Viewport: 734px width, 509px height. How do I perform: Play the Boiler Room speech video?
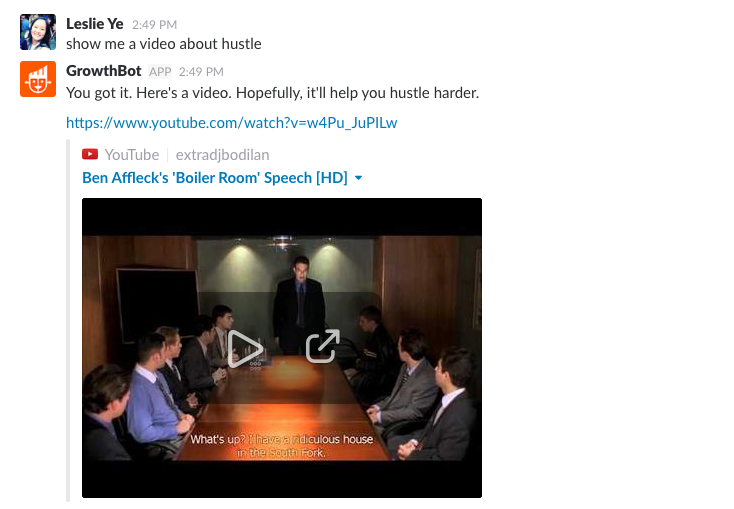click(244, 349)
